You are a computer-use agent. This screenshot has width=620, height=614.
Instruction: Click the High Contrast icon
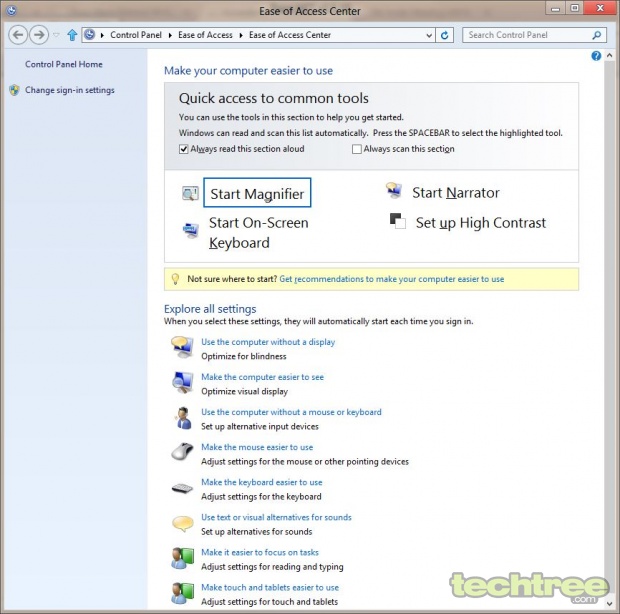(397, 221)
